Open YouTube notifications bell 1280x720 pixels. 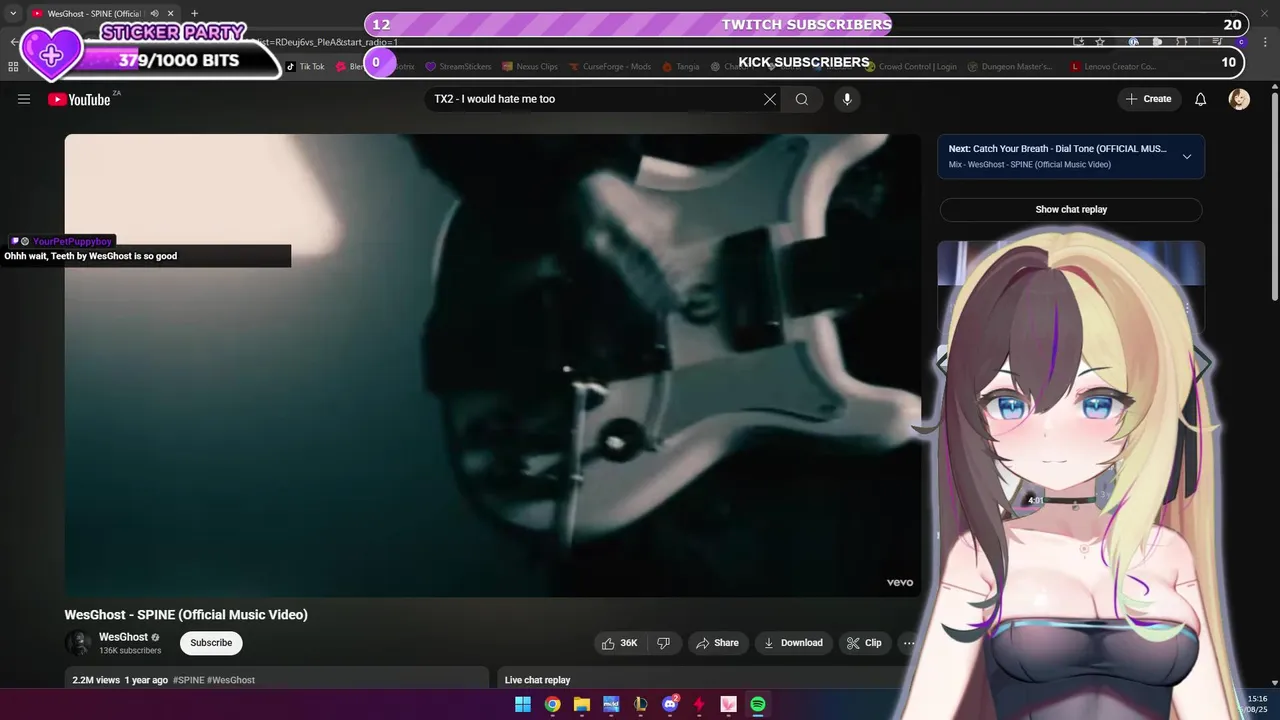pos(1201,99)
